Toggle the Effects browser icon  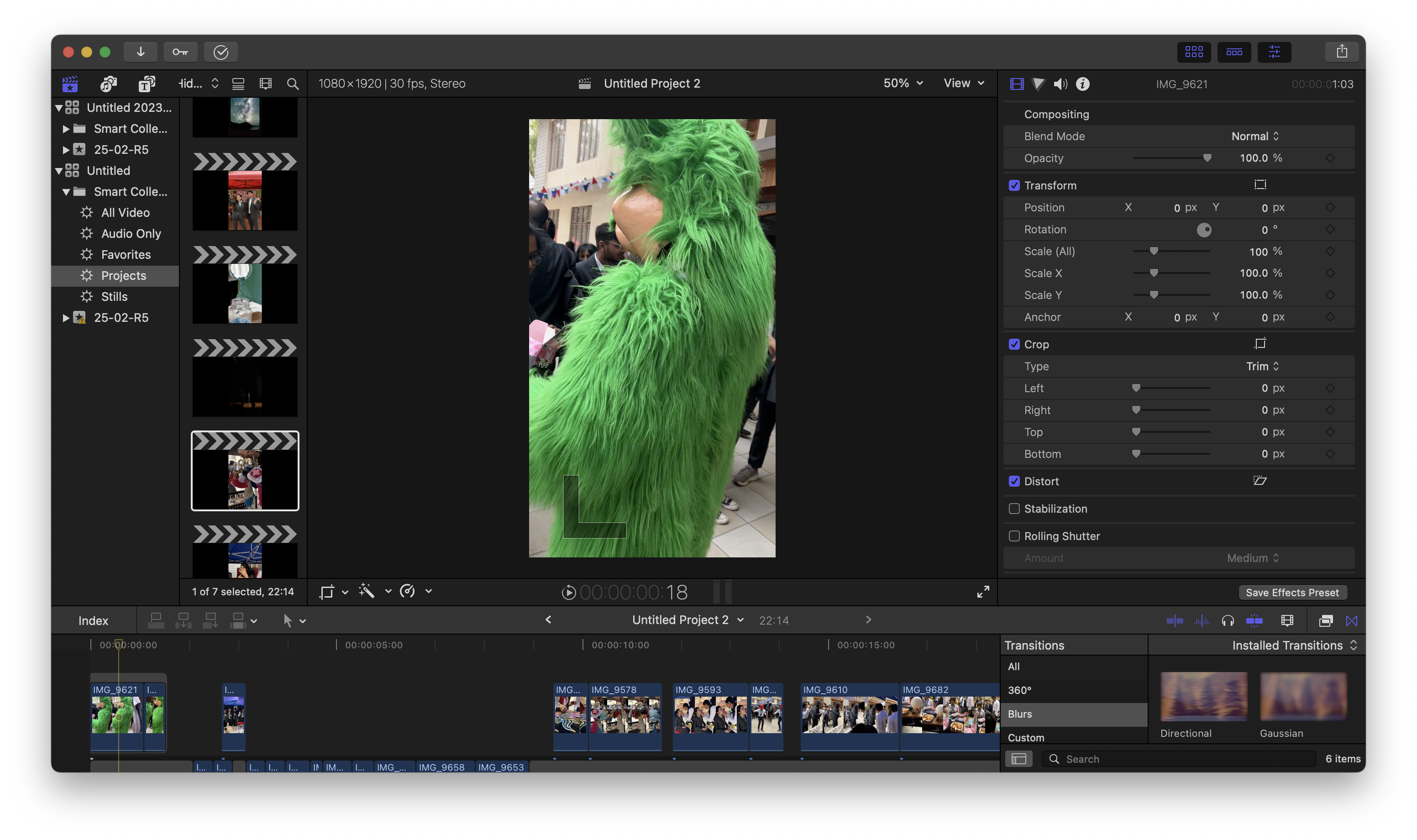(1325, 620)
